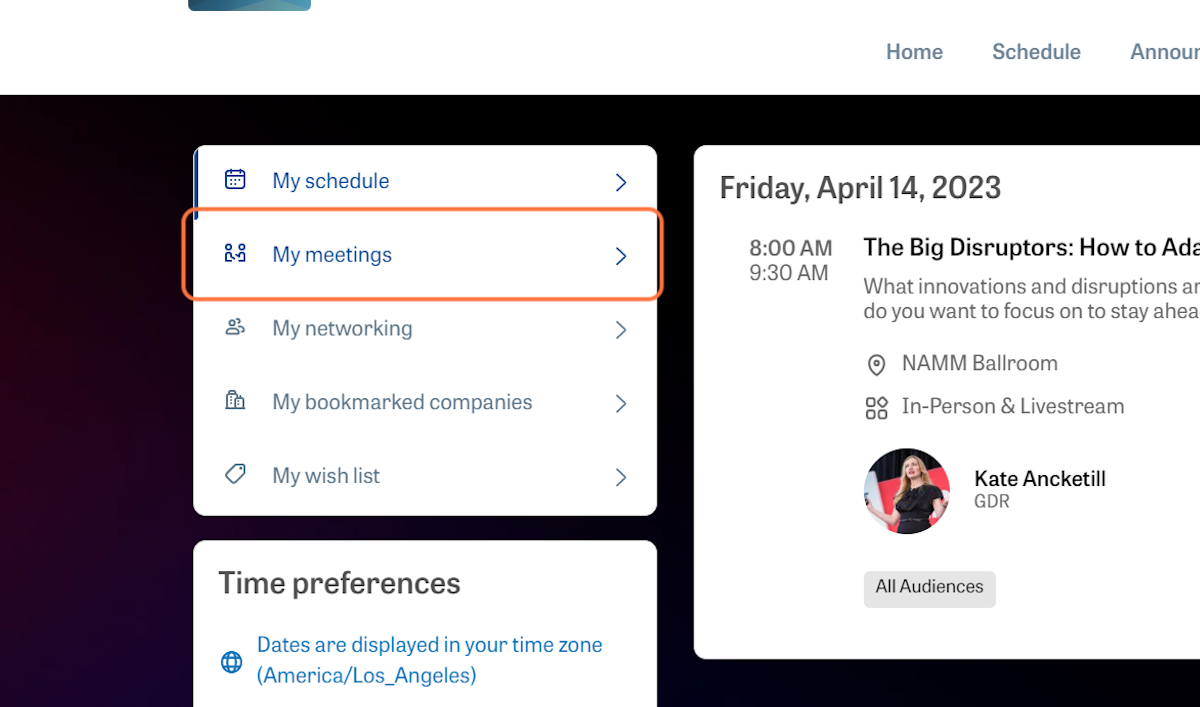The image size is (1200, 707).
Task: Open the My wish list chevron
Action: click(620, 477)
